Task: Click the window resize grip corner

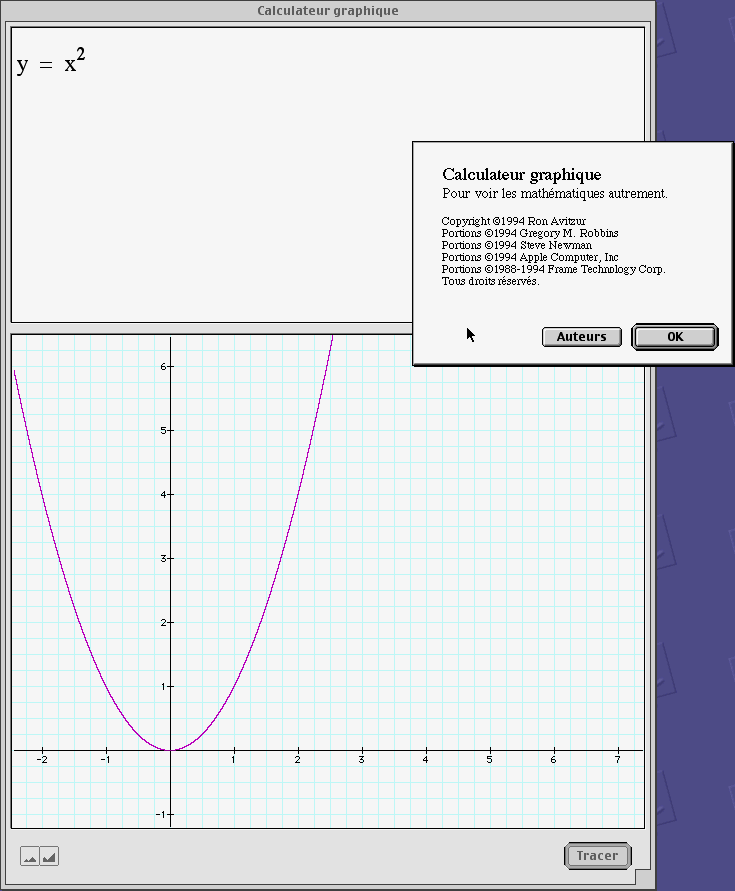Action: pyautogui.click(x=643, y=877)
